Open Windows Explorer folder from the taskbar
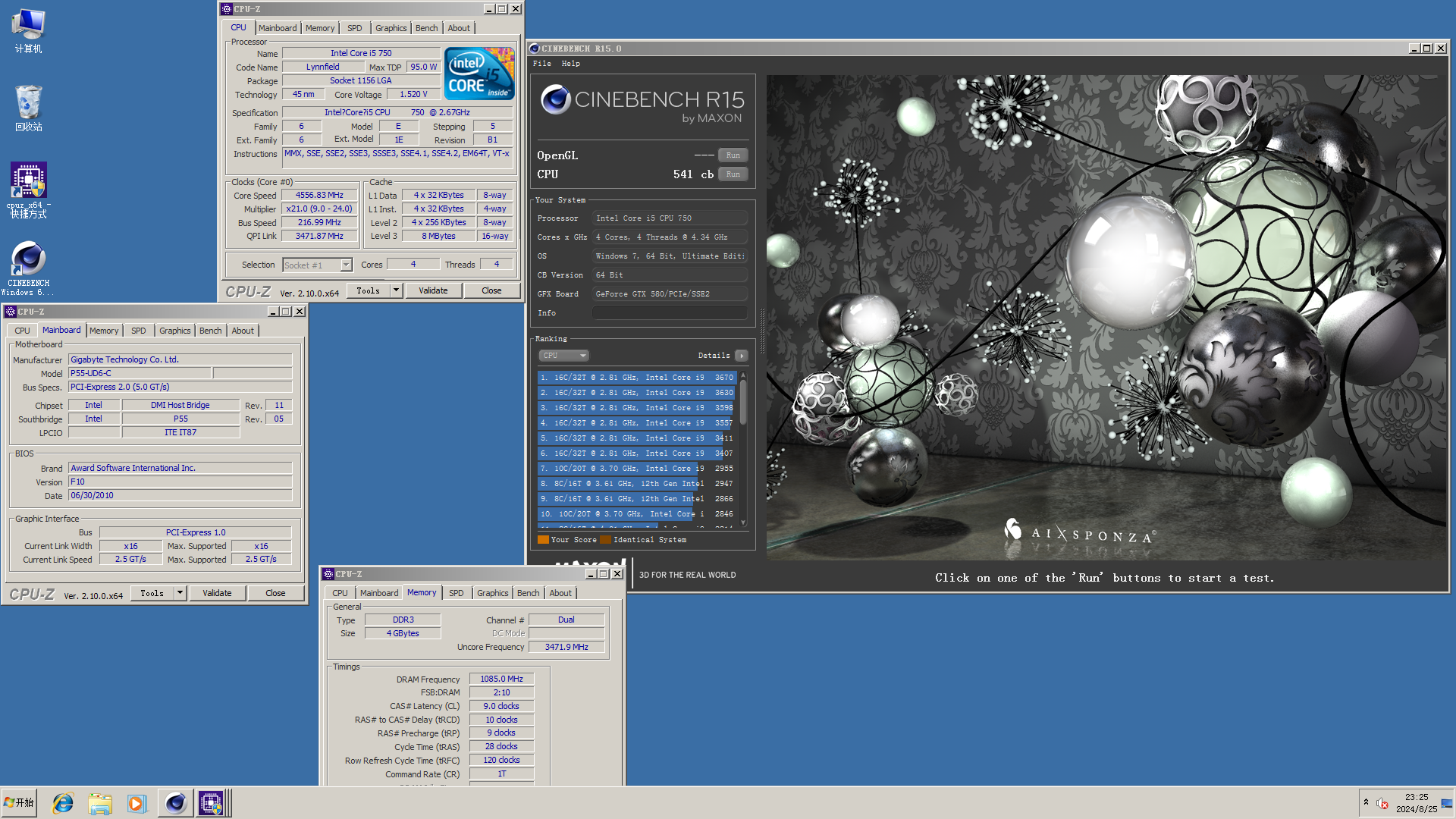 pyautogui.click(x=100, y=803)
